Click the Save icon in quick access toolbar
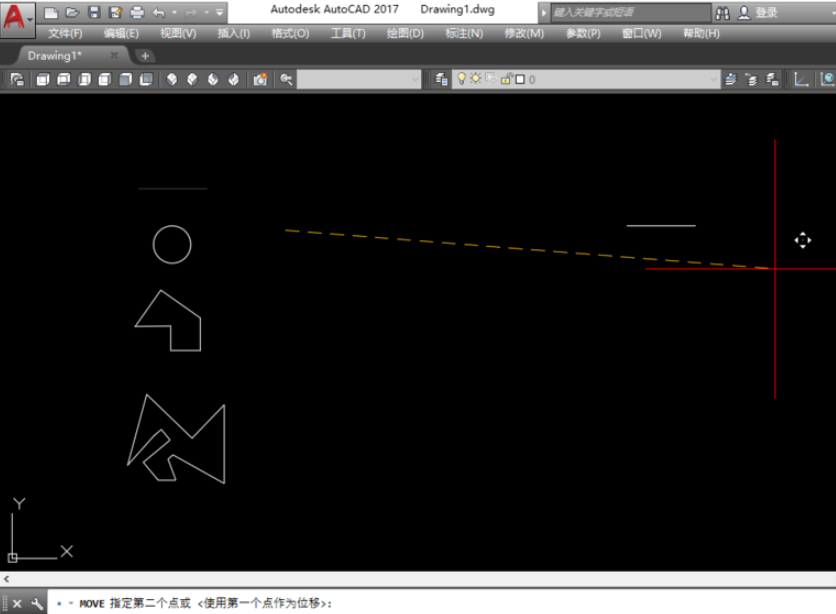The width and height of the screenshot is (836, 614). (94, 12)
